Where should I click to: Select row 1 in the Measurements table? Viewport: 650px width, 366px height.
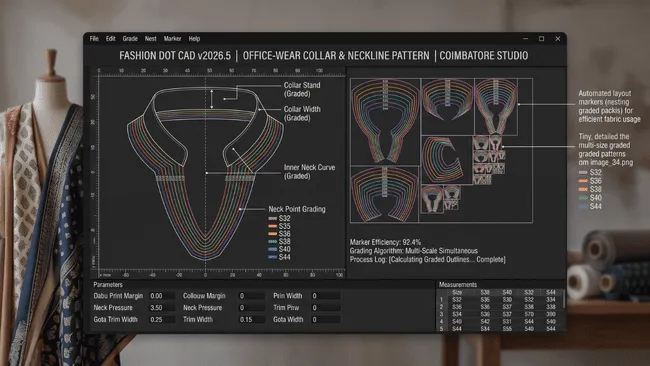[x=500, y=300]
